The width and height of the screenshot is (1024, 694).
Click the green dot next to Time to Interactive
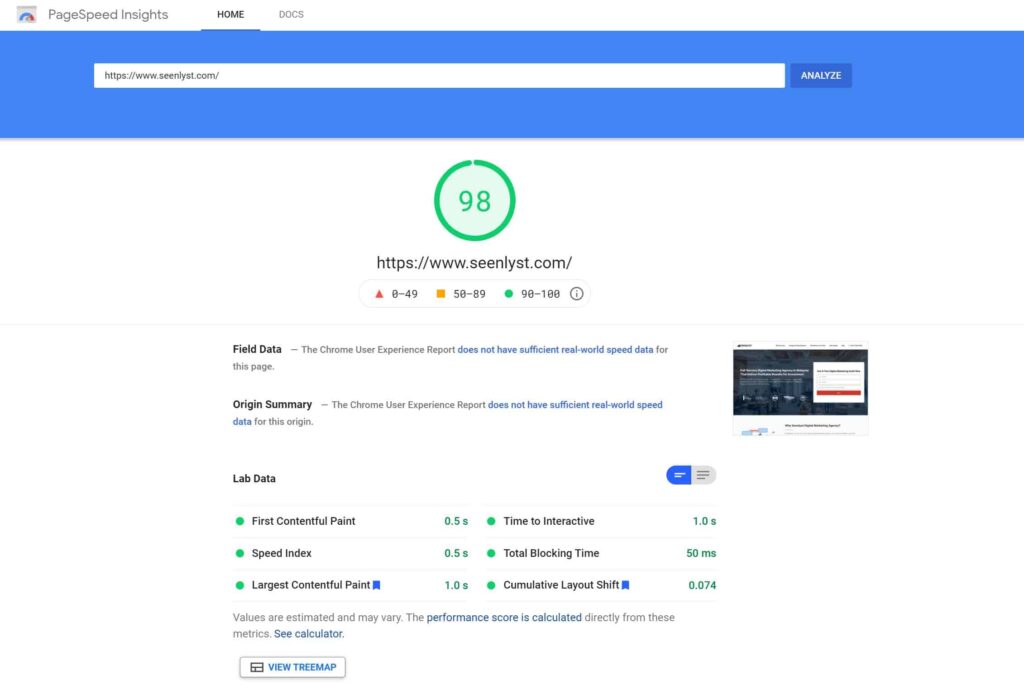(x=491, y=521)
